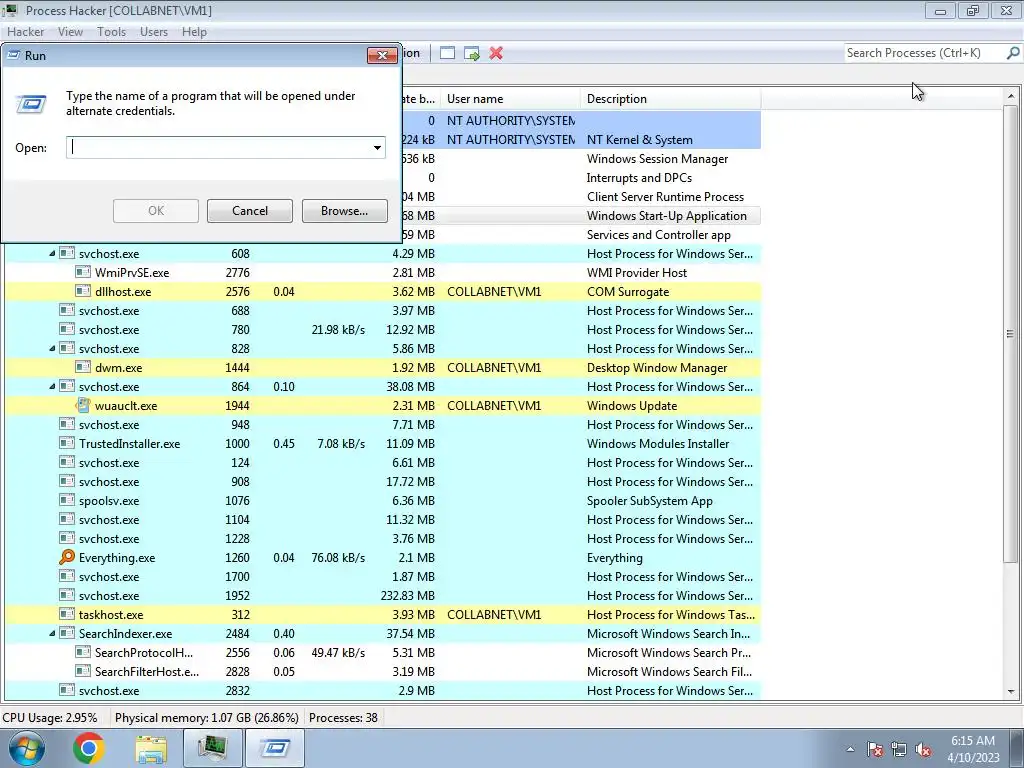This screenshot has height=768, width=1024.
Task: Click the Browse... button in Run dialog
Action: [344, 211]
